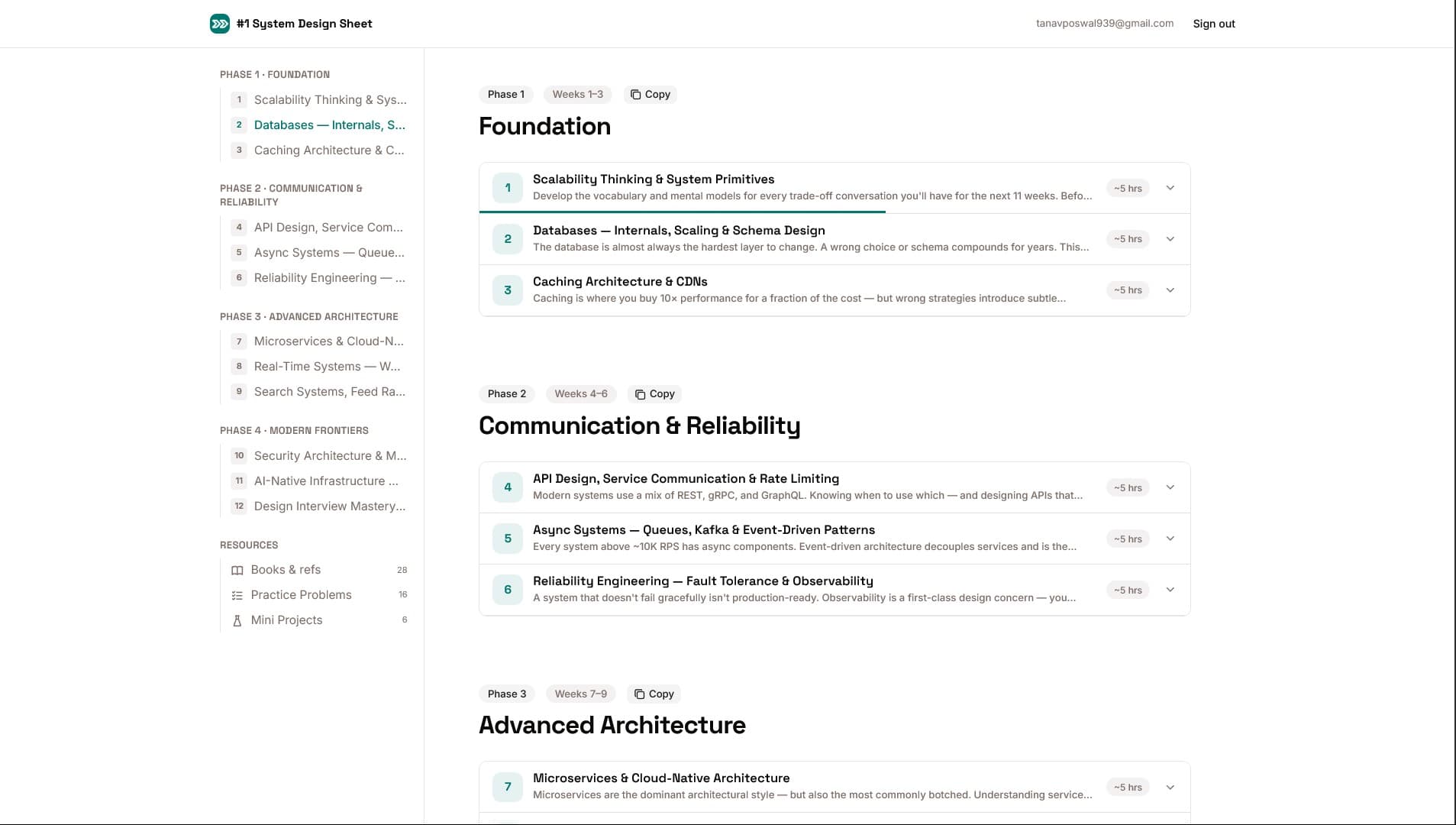Expand the Caching Architecture & CDNs chevron
Viewport: 1456px width, 825px height.
click(x=1170, y=290)
